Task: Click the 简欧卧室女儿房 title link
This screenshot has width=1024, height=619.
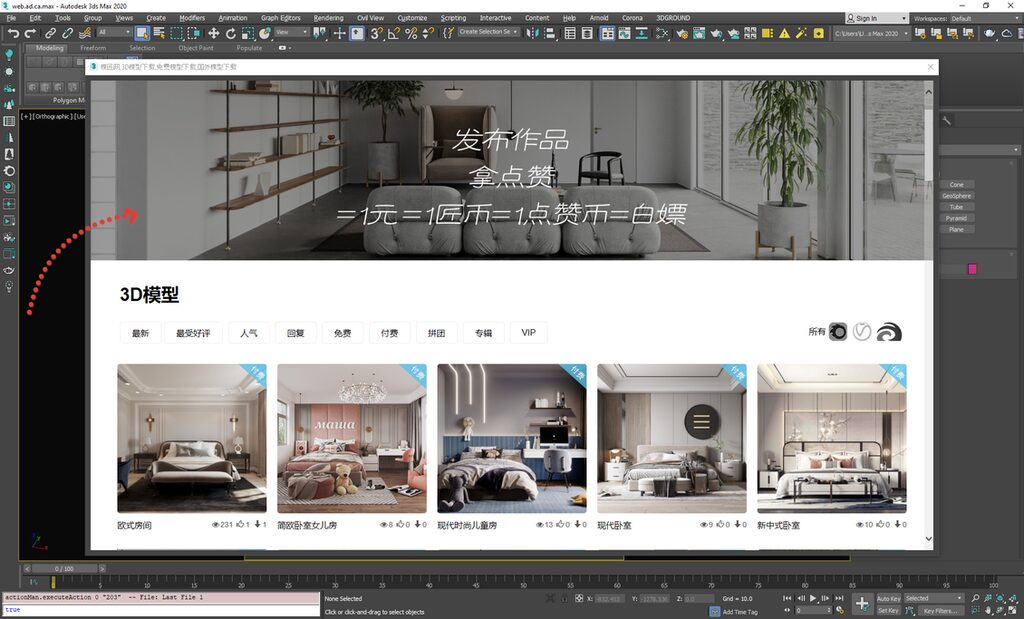Action: coord(307,525)
